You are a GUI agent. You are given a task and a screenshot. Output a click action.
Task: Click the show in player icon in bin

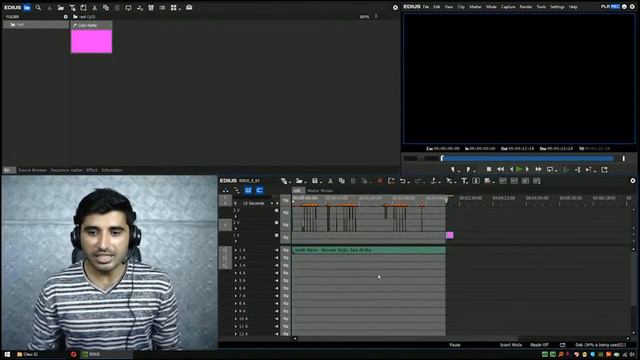128,7
